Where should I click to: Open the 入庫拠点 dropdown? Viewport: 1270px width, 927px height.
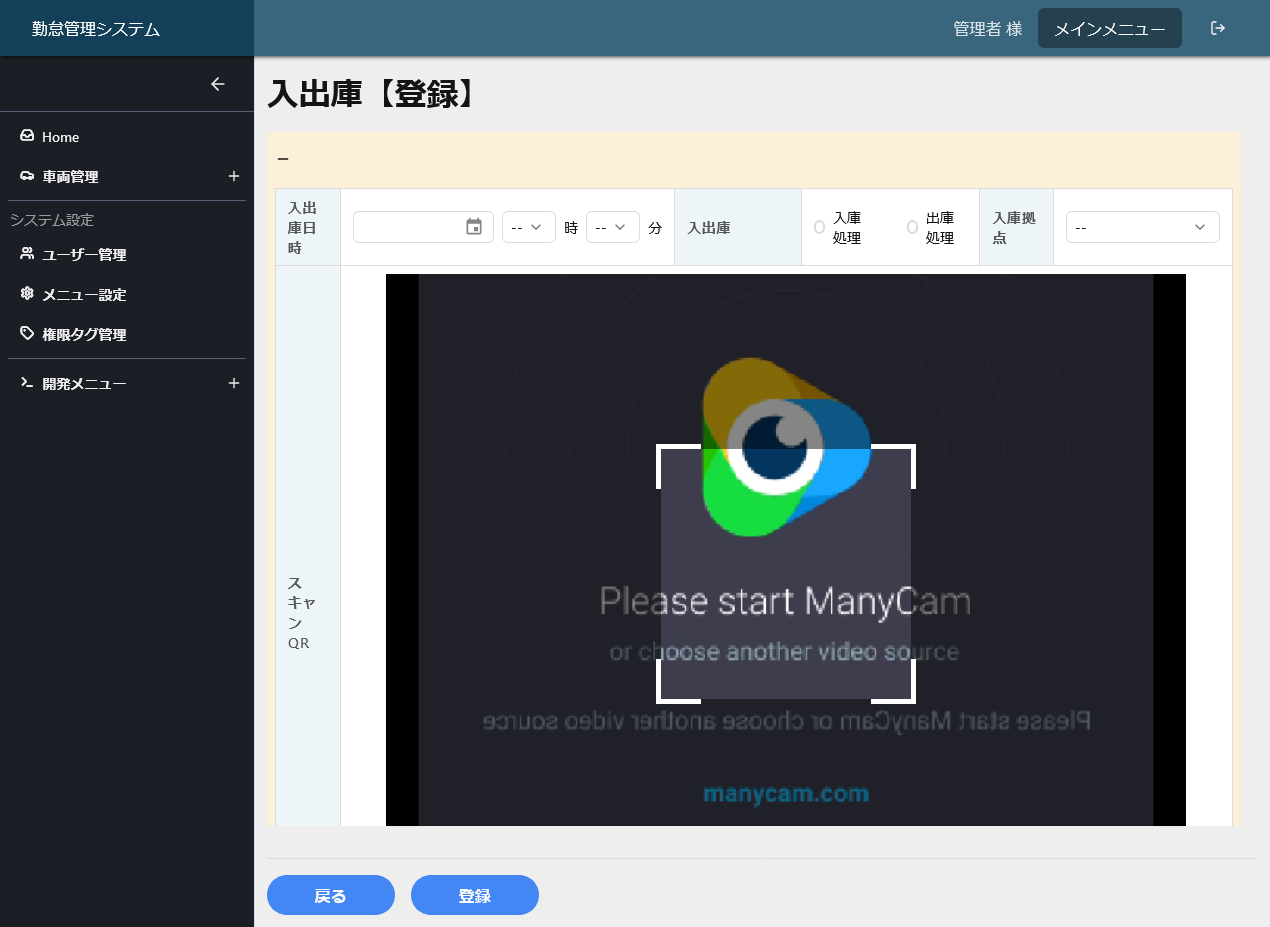pos(1142,227)
